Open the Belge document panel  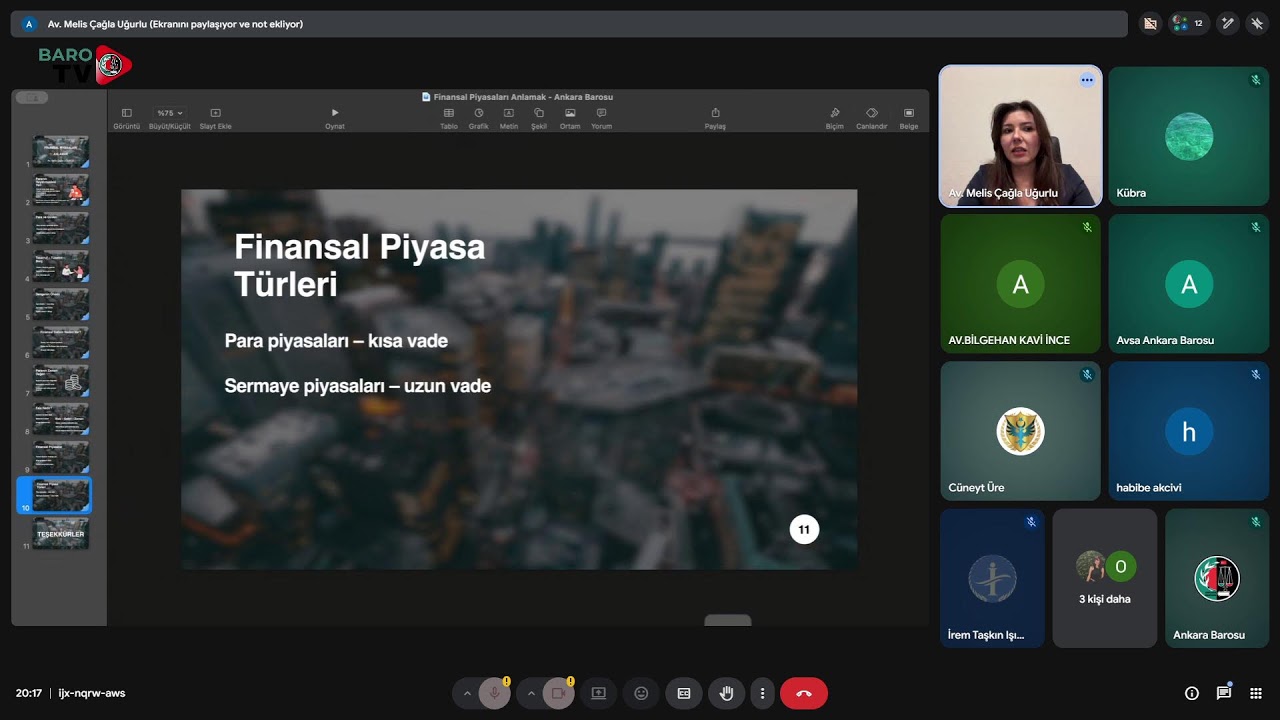909,118
